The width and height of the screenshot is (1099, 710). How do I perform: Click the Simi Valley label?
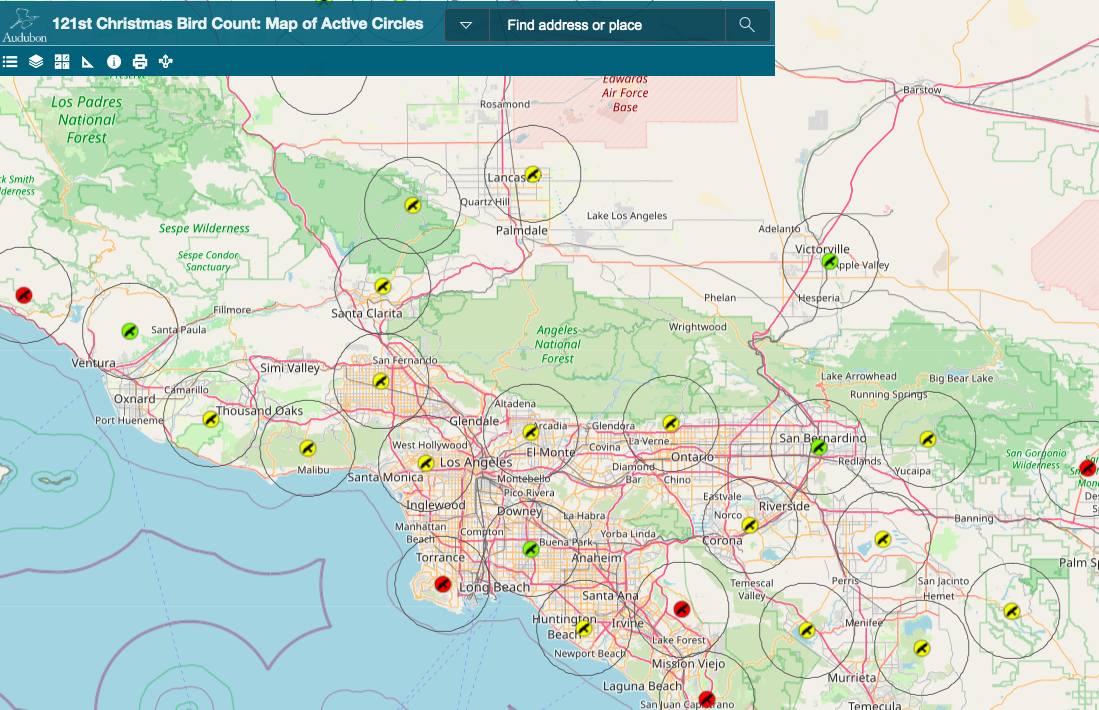[x=290, y=368]
